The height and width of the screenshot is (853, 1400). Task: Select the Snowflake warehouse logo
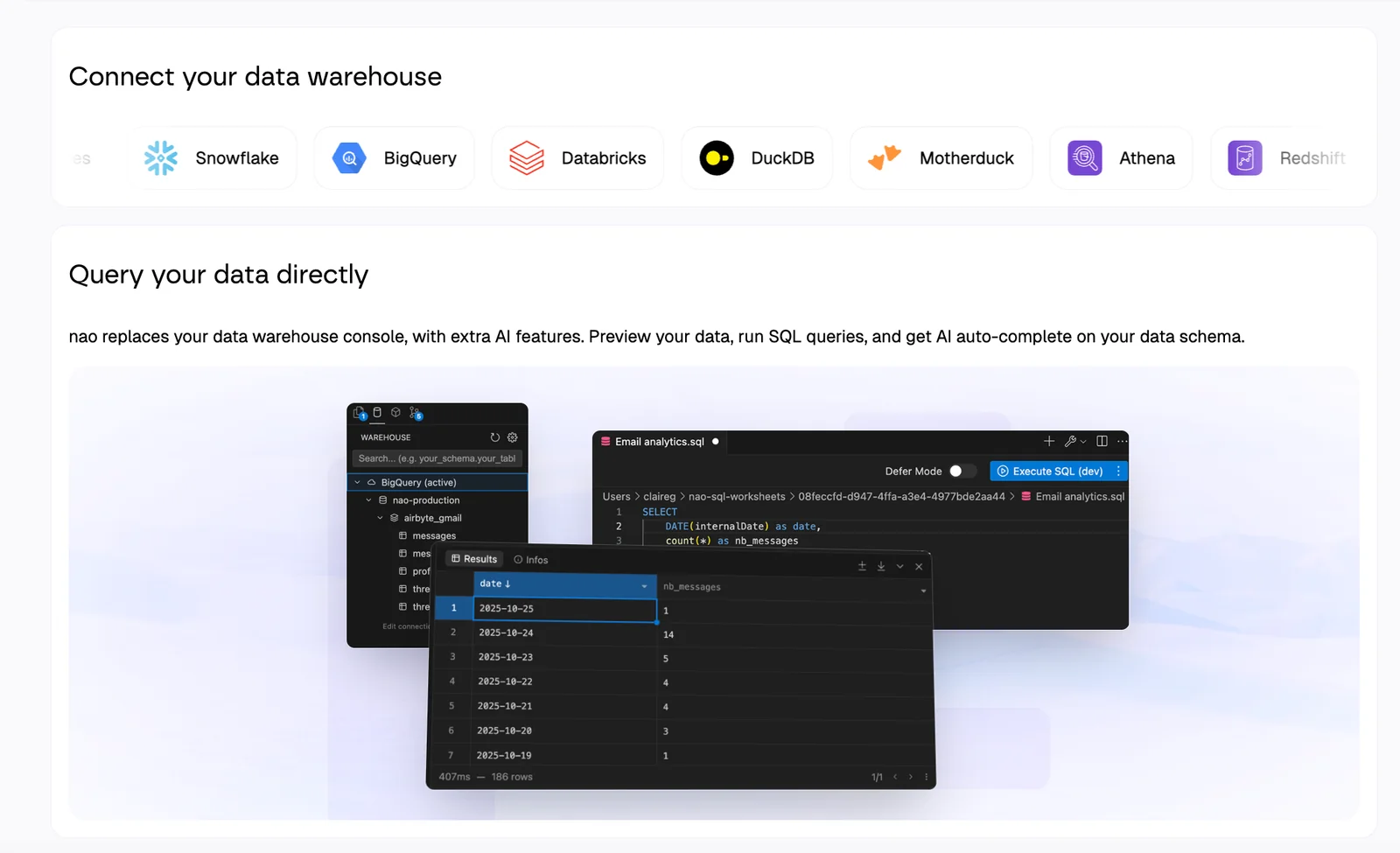click(161, 158)
